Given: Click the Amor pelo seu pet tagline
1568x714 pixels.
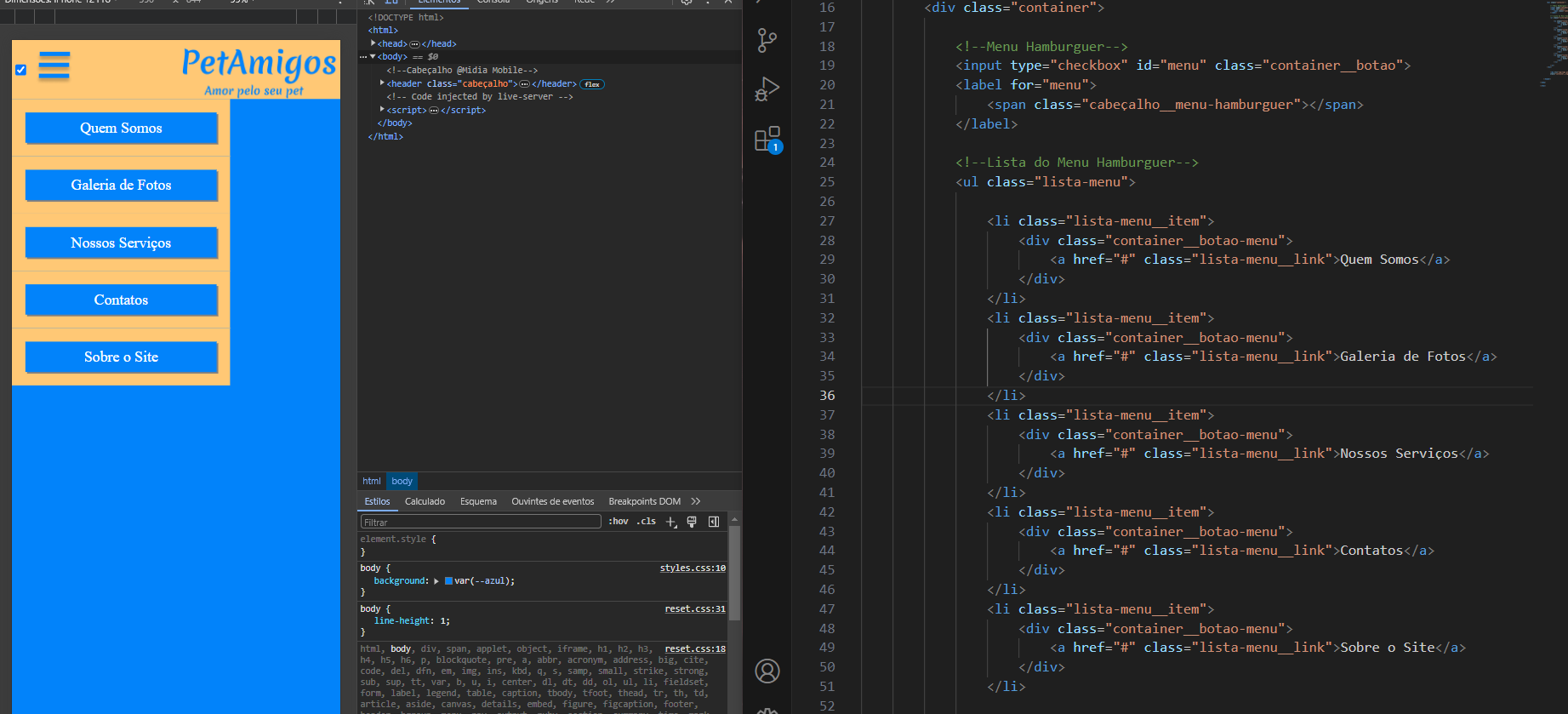Looking at the screenshot, I should pos(254,91).
